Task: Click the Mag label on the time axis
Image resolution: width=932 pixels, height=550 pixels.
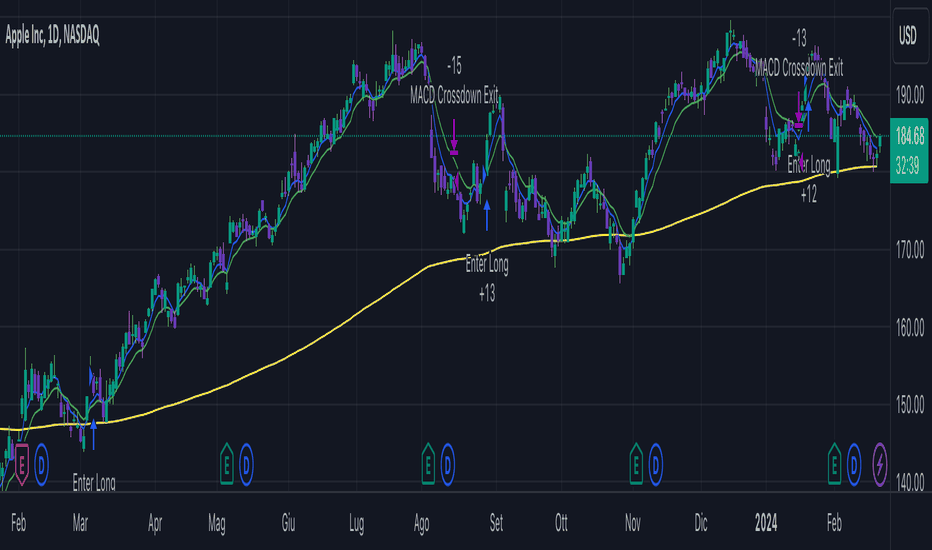Action: [x=217, y=523]
